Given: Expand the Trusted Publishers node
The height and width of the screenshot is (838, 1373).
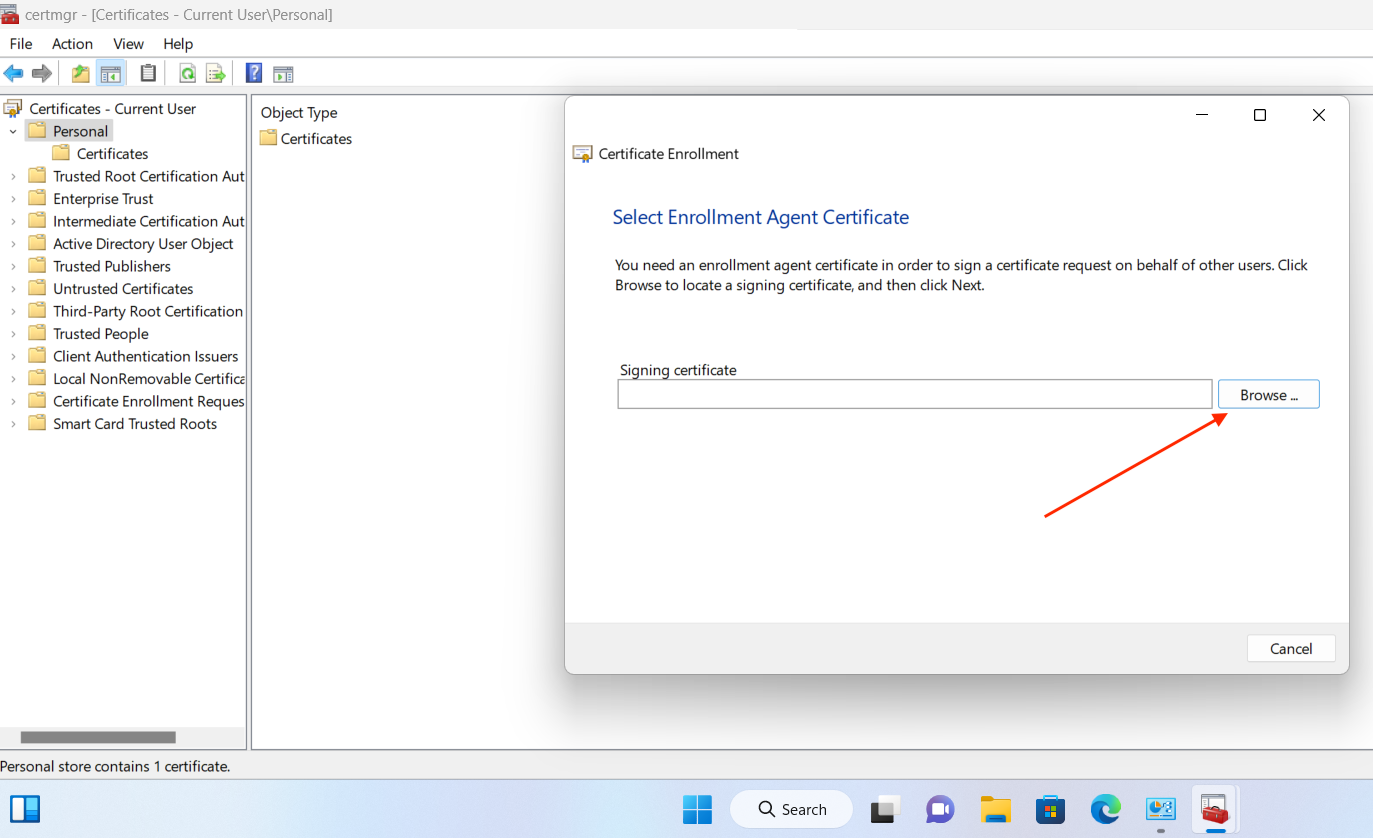Looking at the screenshot, I should click(13, 266).
